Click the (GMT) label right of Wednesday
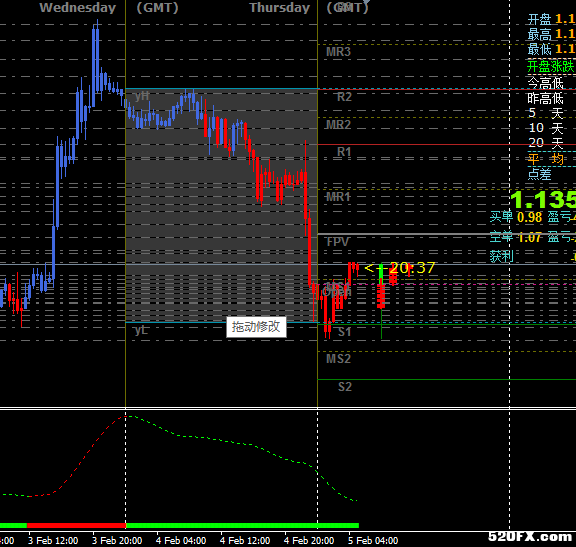Screen dimensions: 576x547 point(157,8)
